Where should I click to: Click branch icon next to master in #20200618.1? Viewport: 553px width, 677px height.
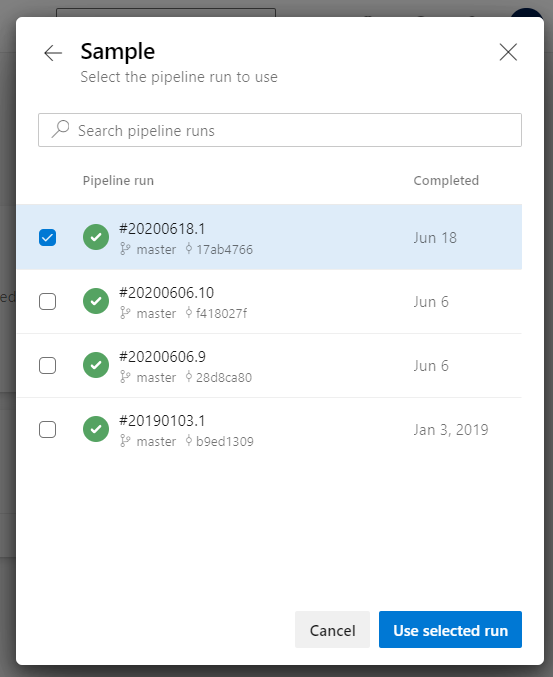tap(125, 249)
